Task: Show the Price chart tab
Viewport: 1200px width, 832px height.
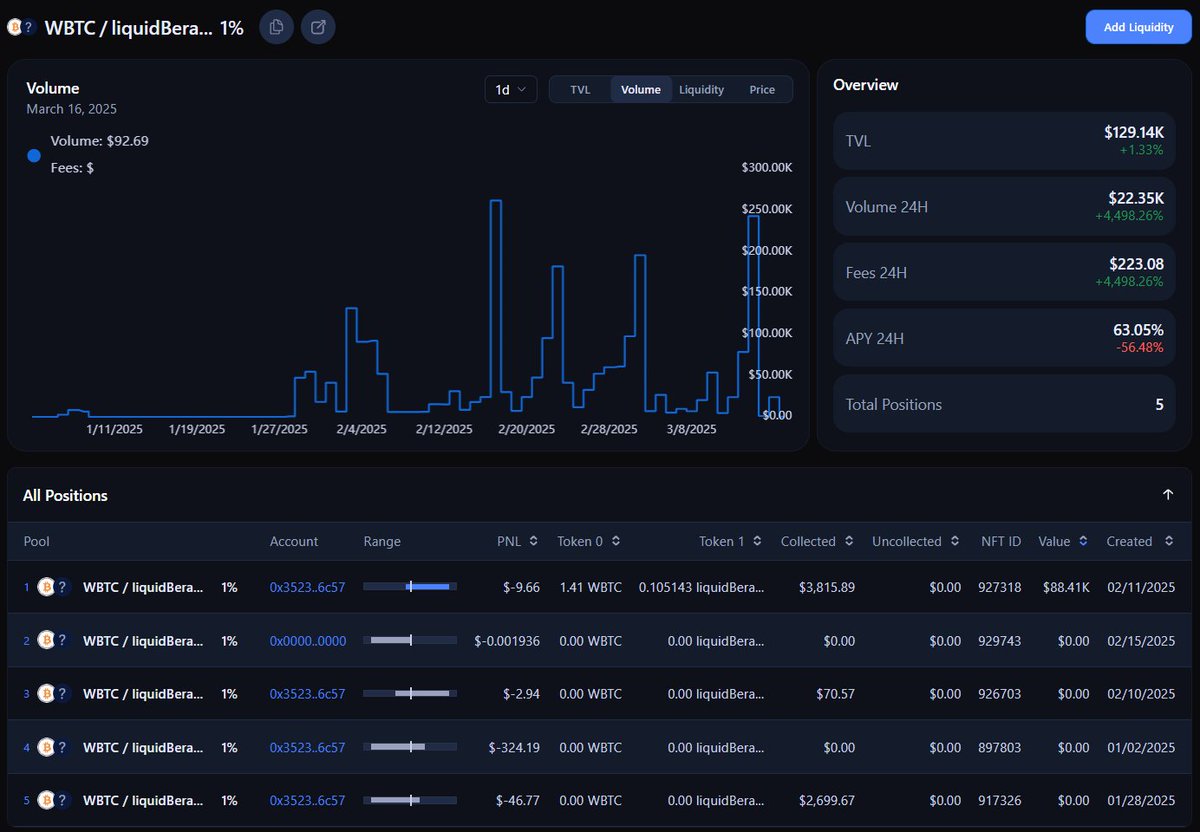Action: click(x=762, y=89)
